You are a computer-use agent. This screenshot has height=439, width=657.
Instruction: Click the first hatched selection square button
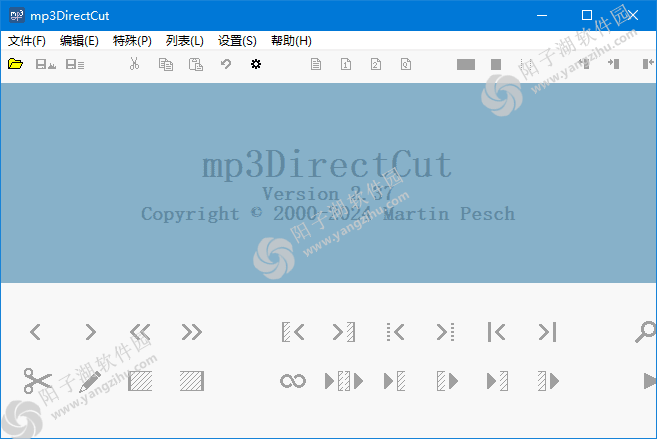click(x=140, y=381)
